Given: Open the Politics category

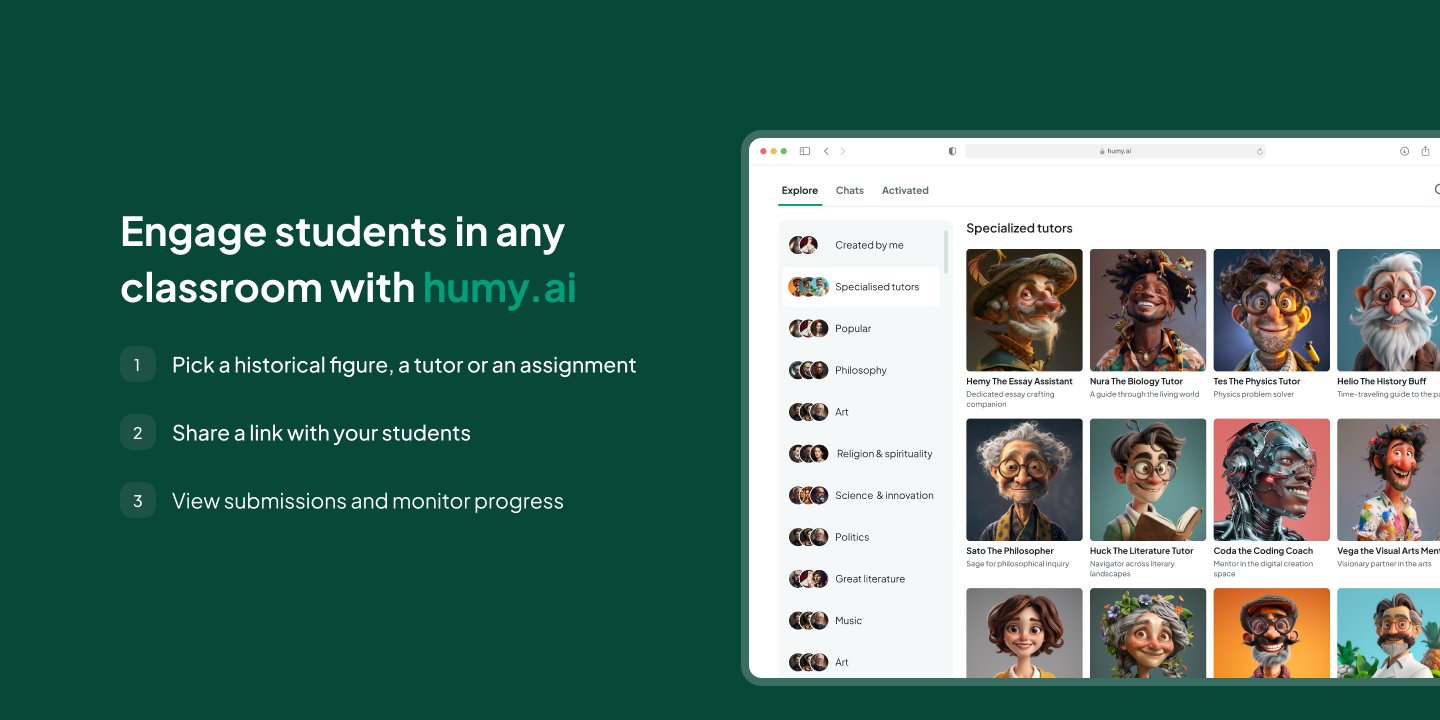Looking at the screenshot, I should tap(863, 537).
